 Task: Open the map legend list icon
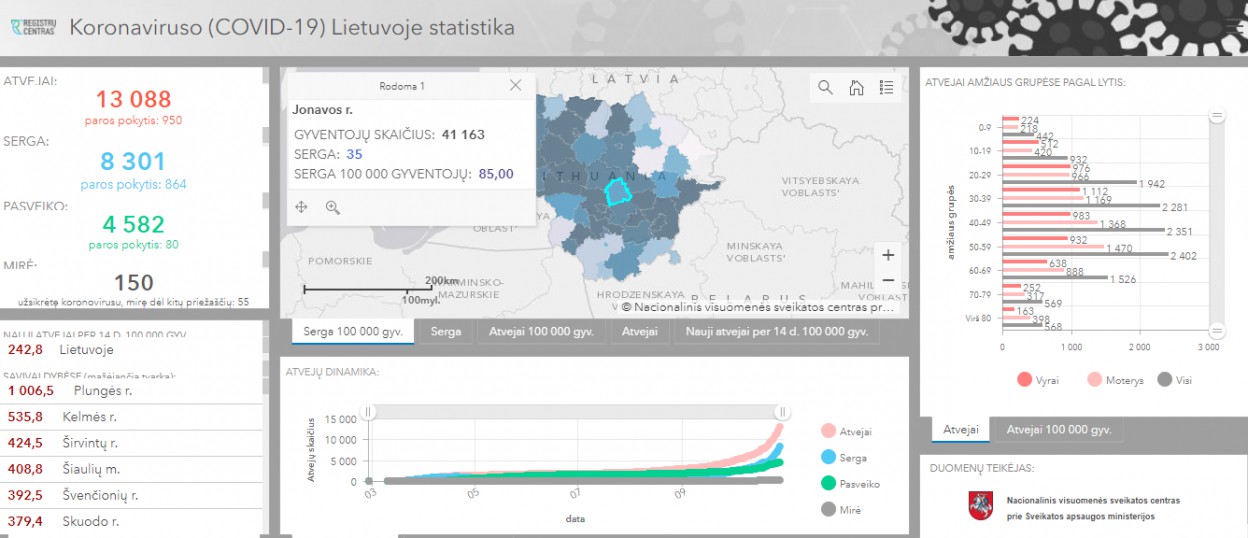(x=886, y=88)
